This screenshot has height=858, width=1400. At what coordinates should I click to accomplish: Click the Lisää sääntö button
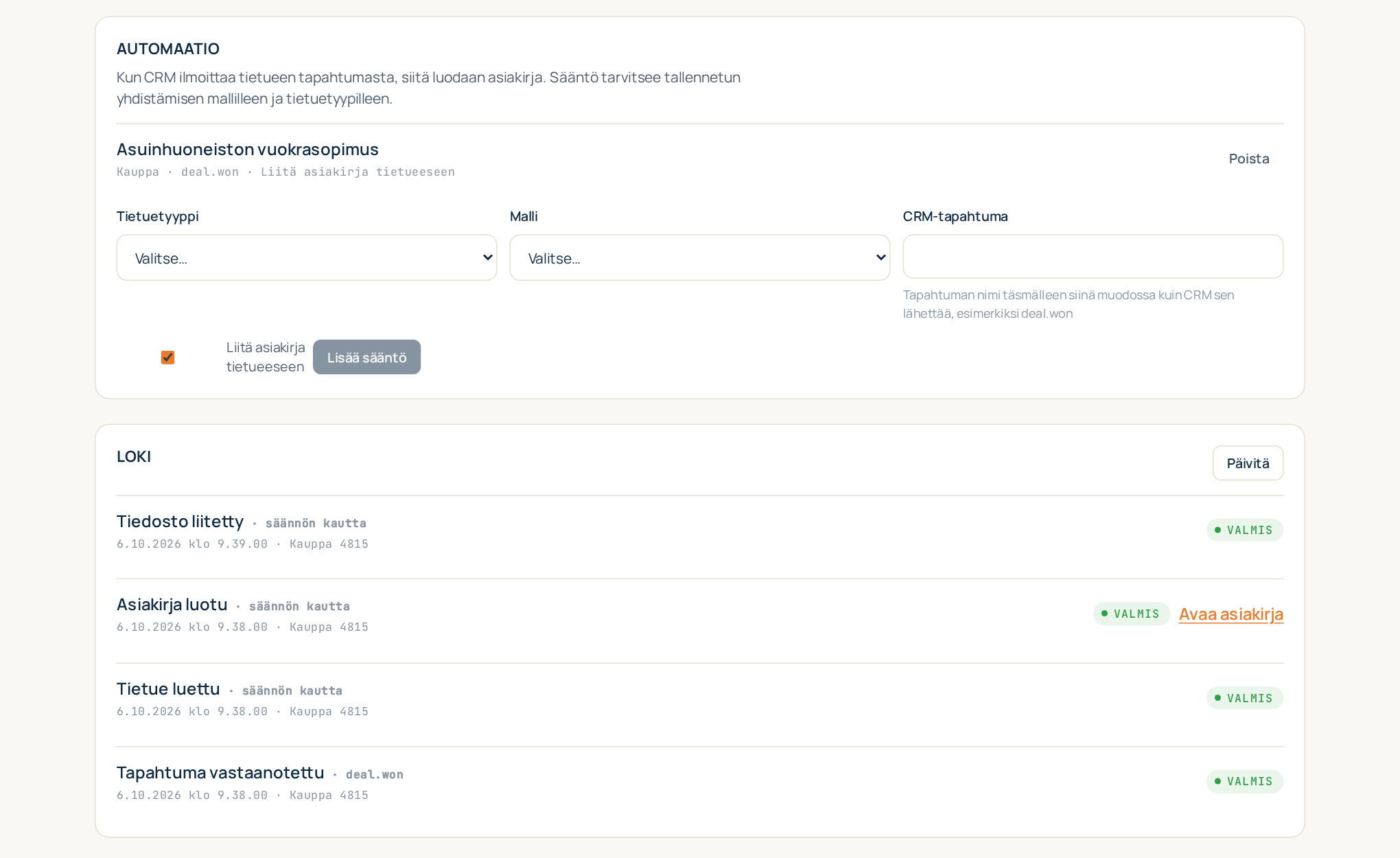[x=366, y=357]
